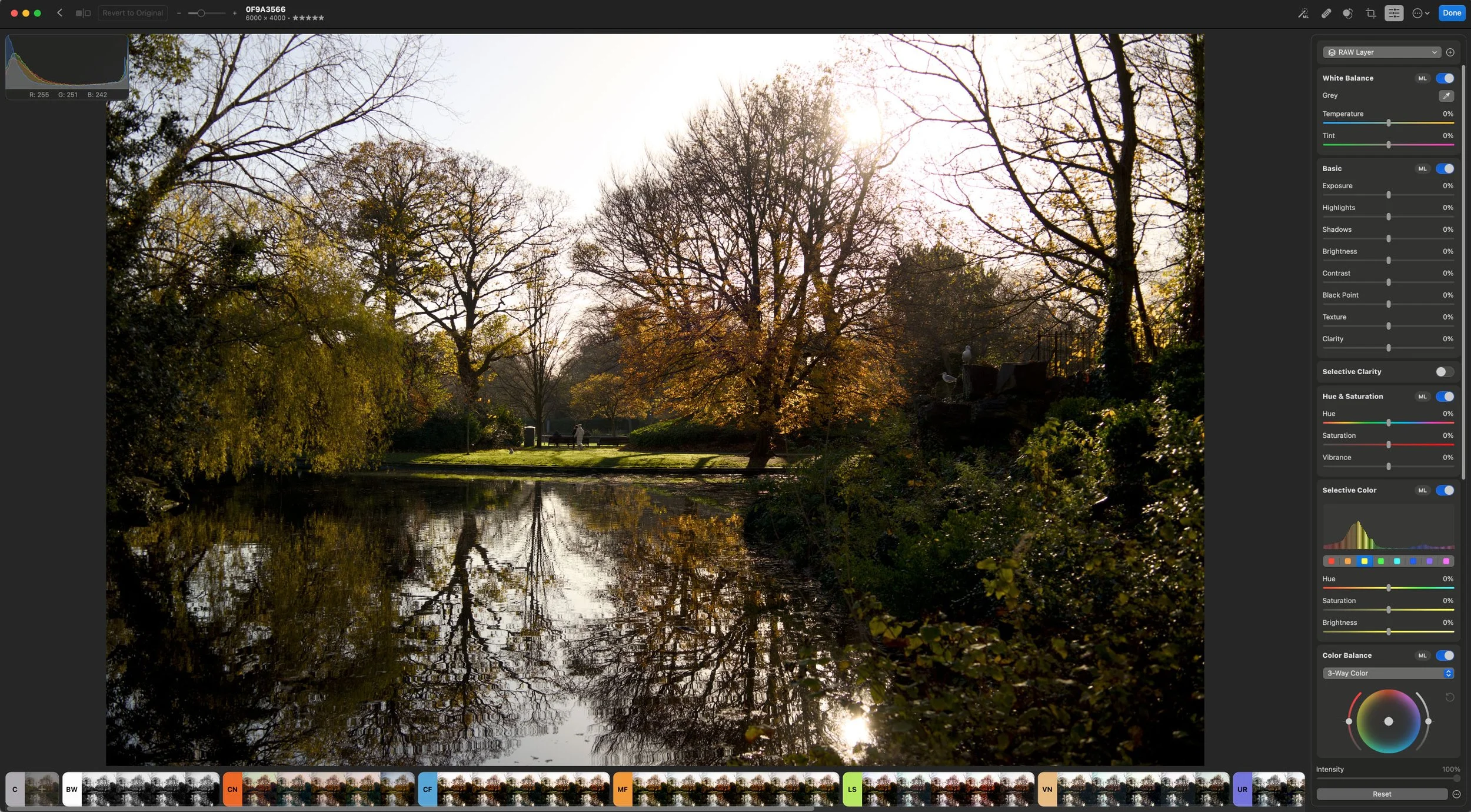The image size is (1471, 812).
Task: Turn off the Hue & Saturation toggle
Action: tap(1445, 397)
